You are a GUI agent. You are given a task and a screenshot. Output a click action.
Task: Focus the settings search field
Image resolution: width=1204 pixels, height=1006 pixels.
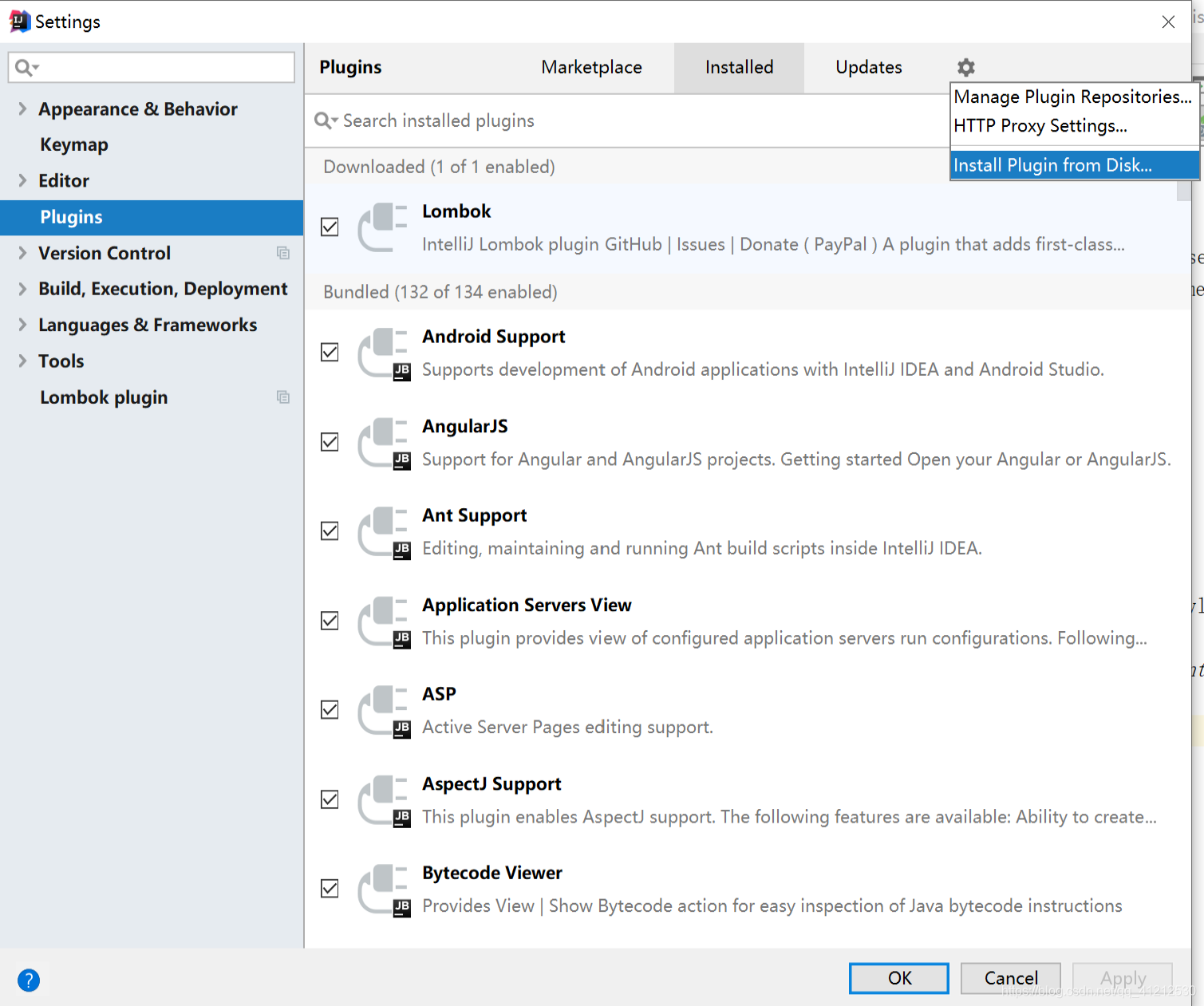click(x=152, y=68)
